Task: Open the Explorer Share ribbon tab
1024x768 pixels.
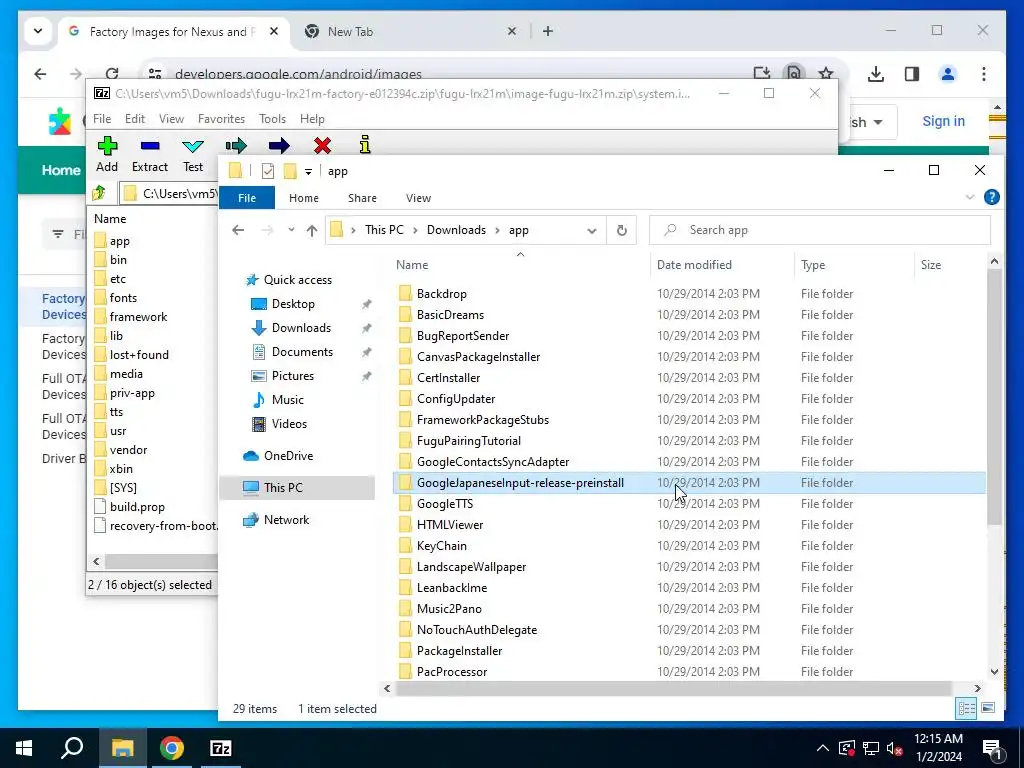Action: (x=362, y=198)
